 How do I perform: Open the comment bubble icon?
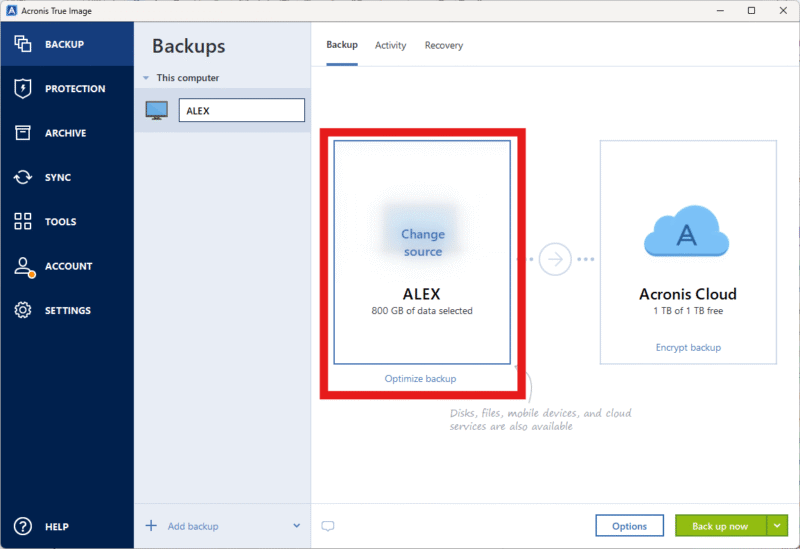coord(328,526)
